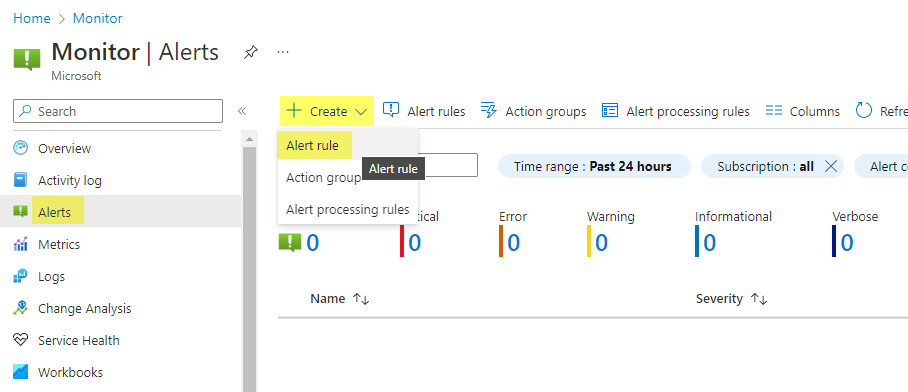Go to Home breadcrumb link
The width and height of the screenshot is (908, 392).
click(x=32, y=18)
